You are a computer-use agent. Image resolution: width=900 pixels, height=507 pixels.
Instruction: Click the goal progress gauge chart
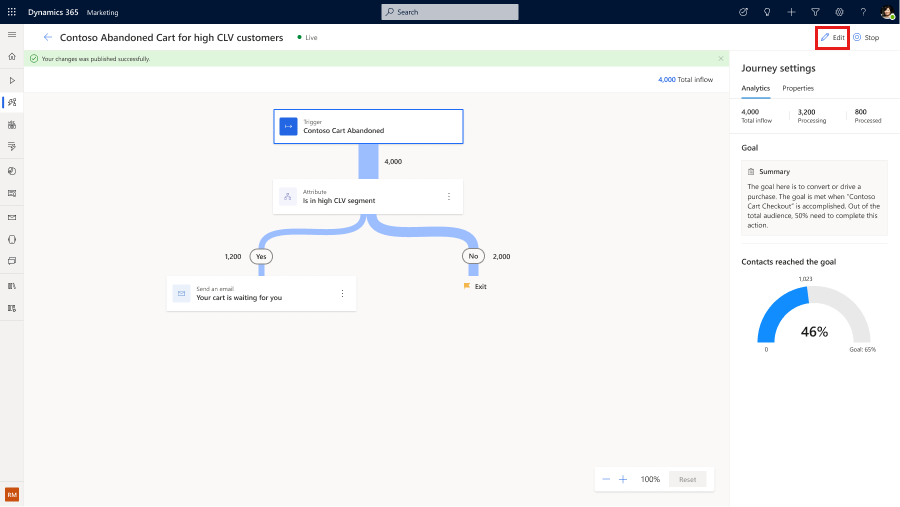[814, 315]
